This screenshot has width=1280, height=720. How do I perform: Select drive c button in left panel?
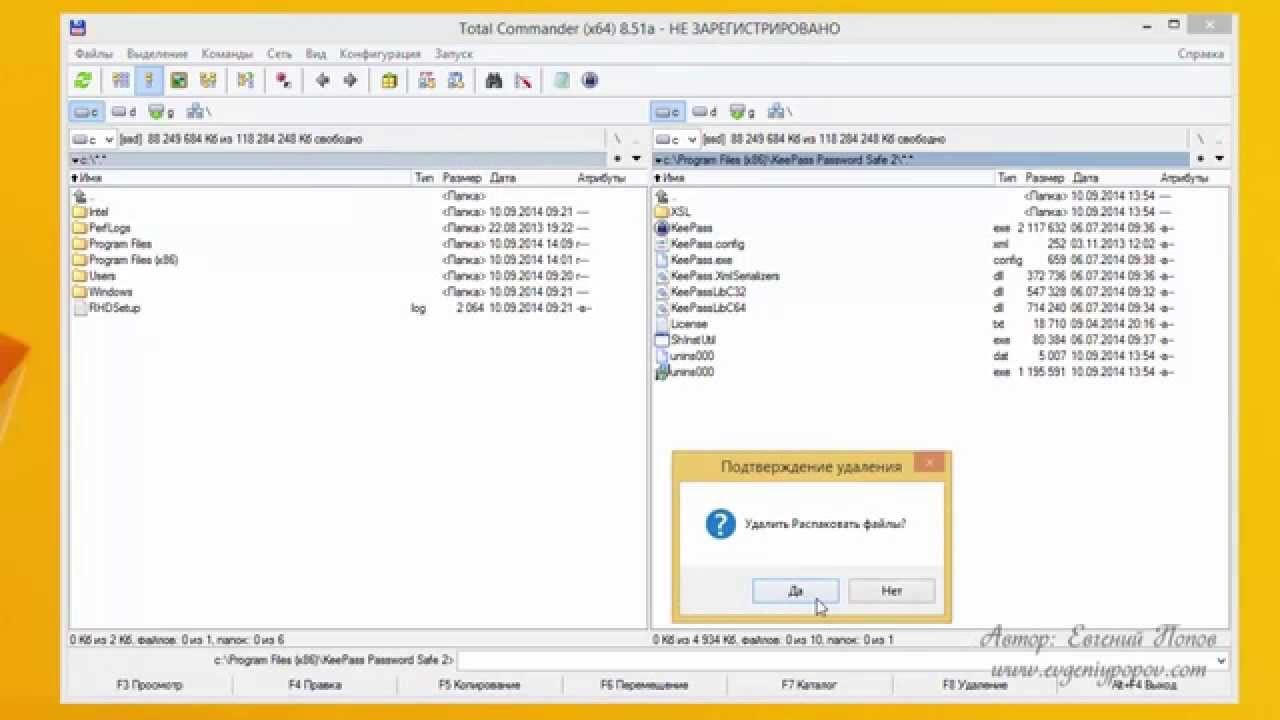86,112
